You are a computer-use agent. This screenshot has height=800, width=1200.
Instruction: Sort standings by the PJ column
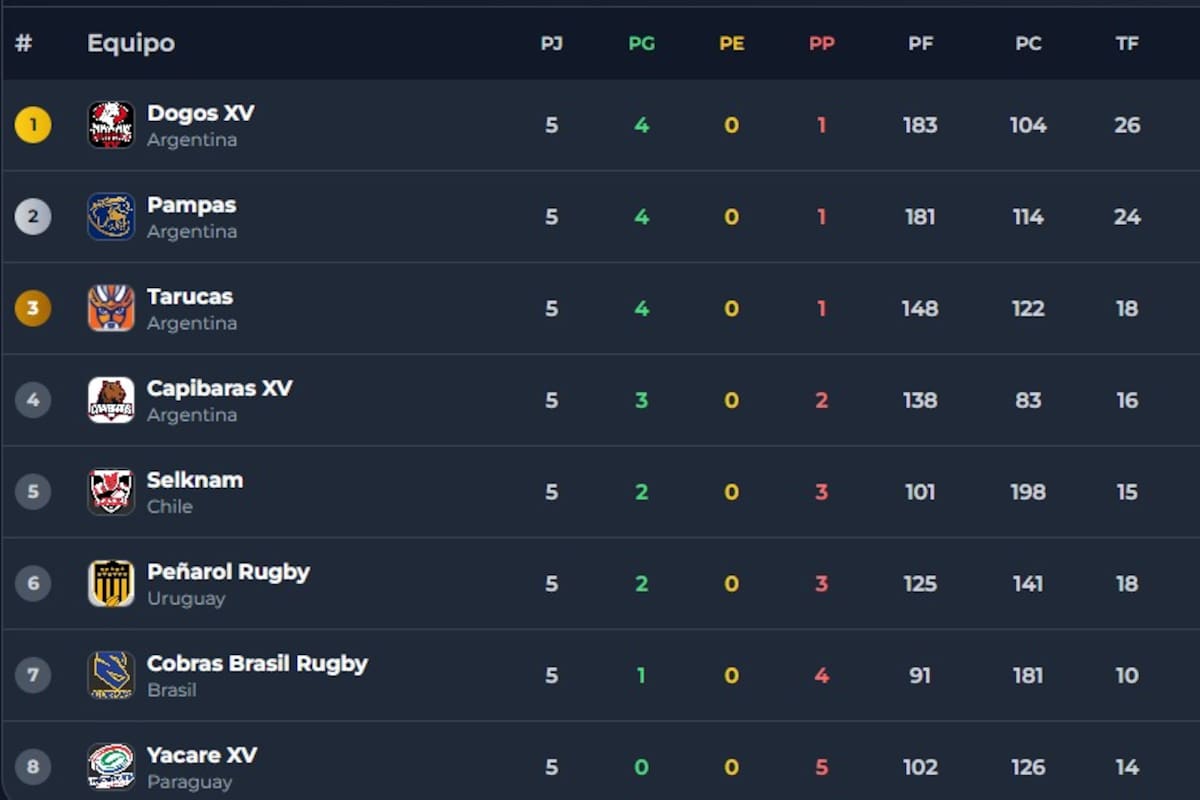coord(551,43)
